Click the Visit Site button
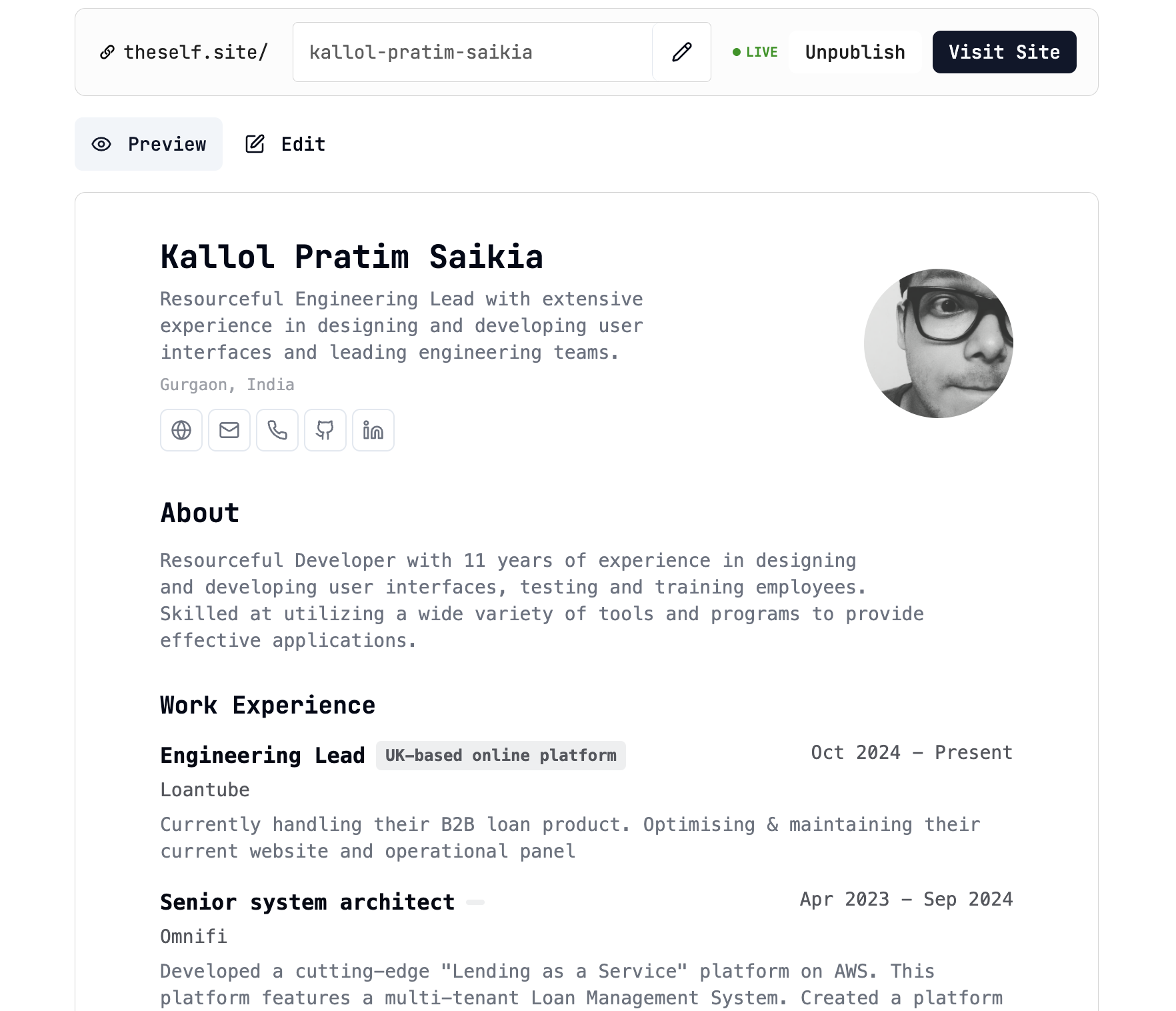Image resolution: width=1176 pixels, height=1011 pixels. [1004, 52]
